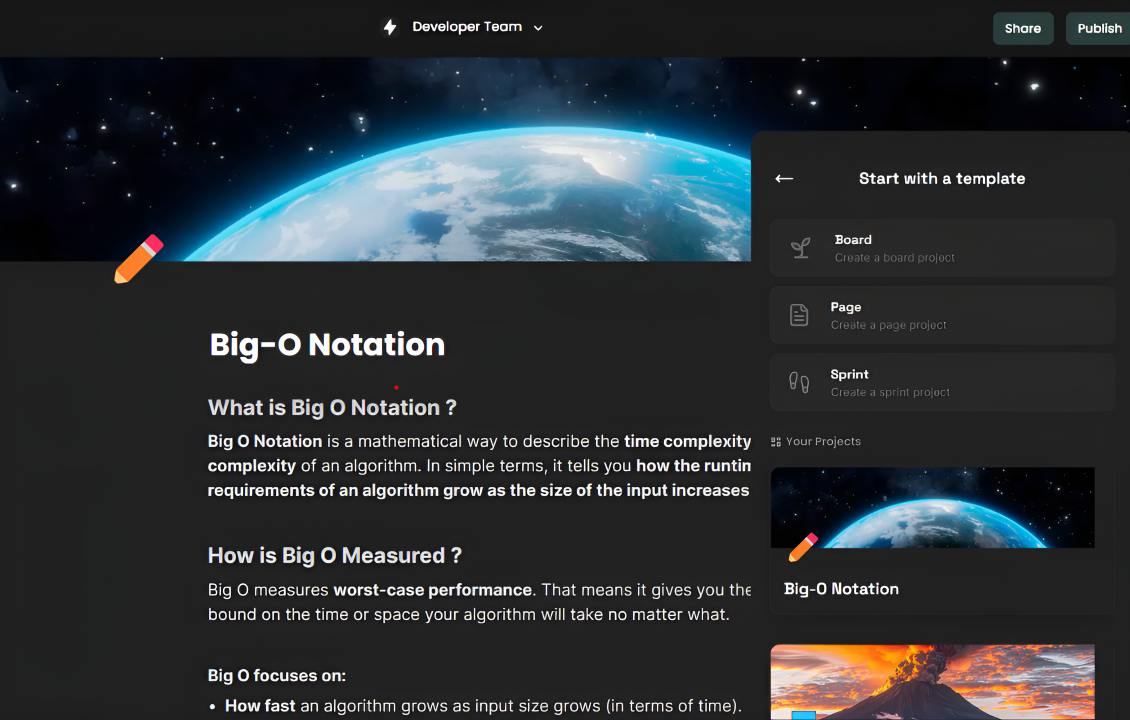
Task: Click the "worst-case performance" bold text
Action: coord(432,590)
